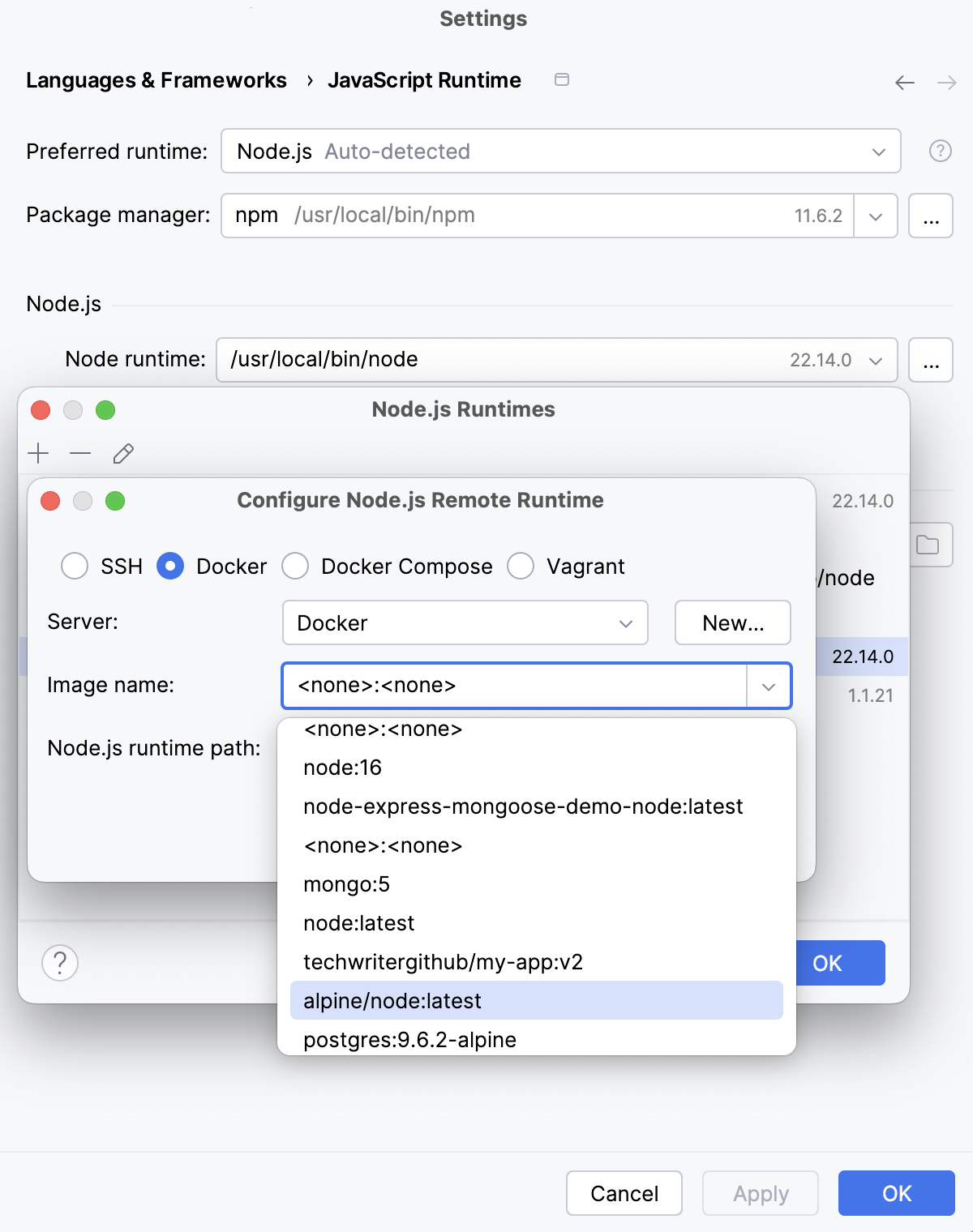Switch to the Vagrant option
Screen dimensions: 973x1232
[521, 566]
